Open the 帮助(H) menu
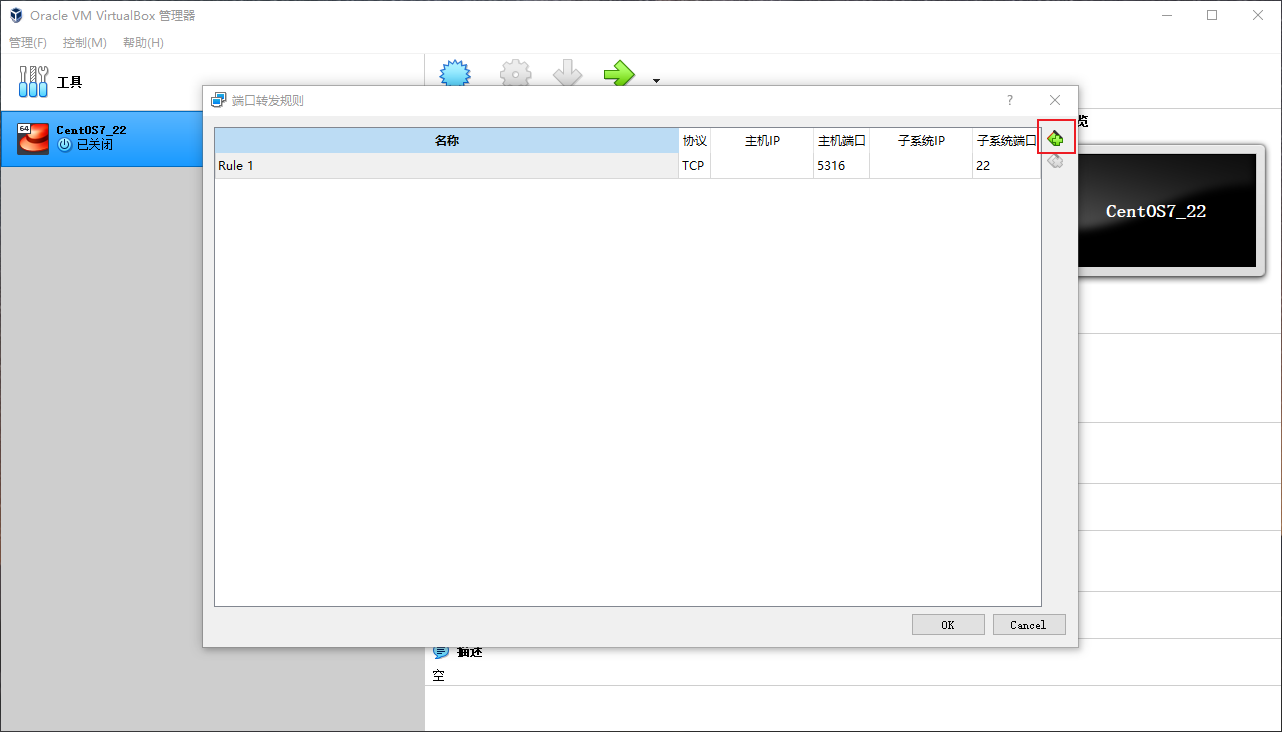Screen dimensions: 1282x732 coord(143,43)
